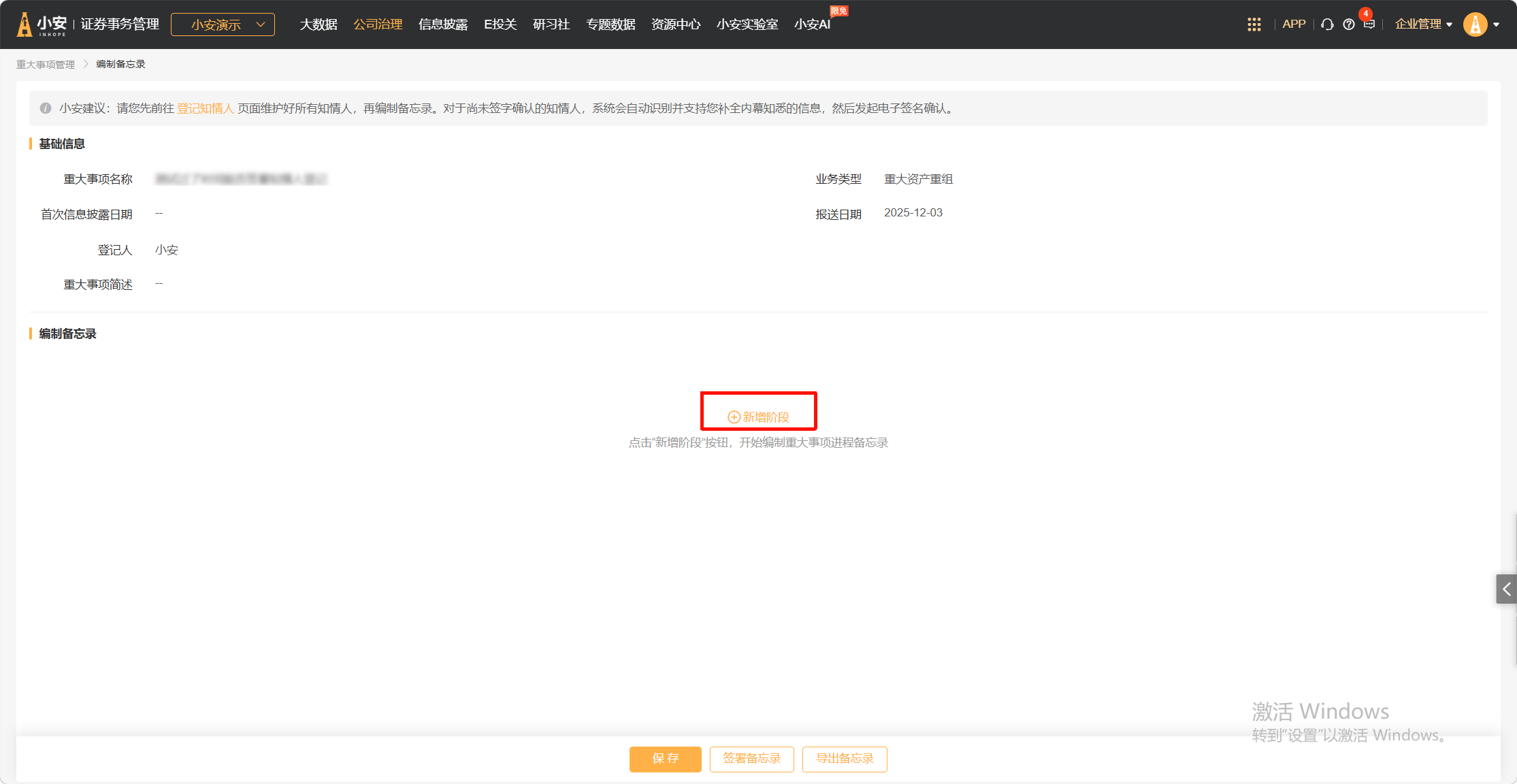This screenshot has width=1517, height=784.
Task: Click the 签署备忘录 button
Action: tap(751, 759)
